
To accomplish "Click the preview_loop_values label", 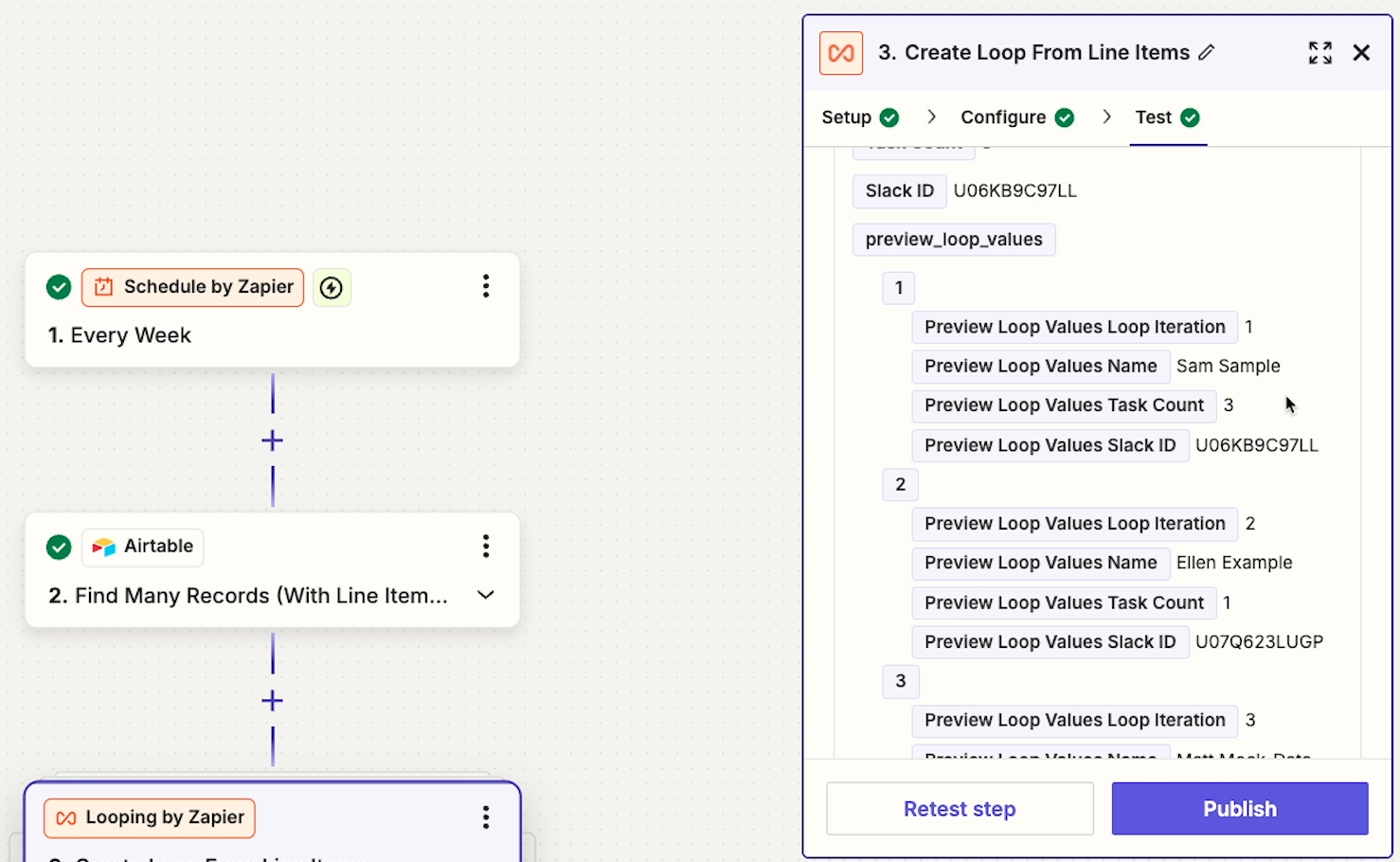I will [954, 240].
